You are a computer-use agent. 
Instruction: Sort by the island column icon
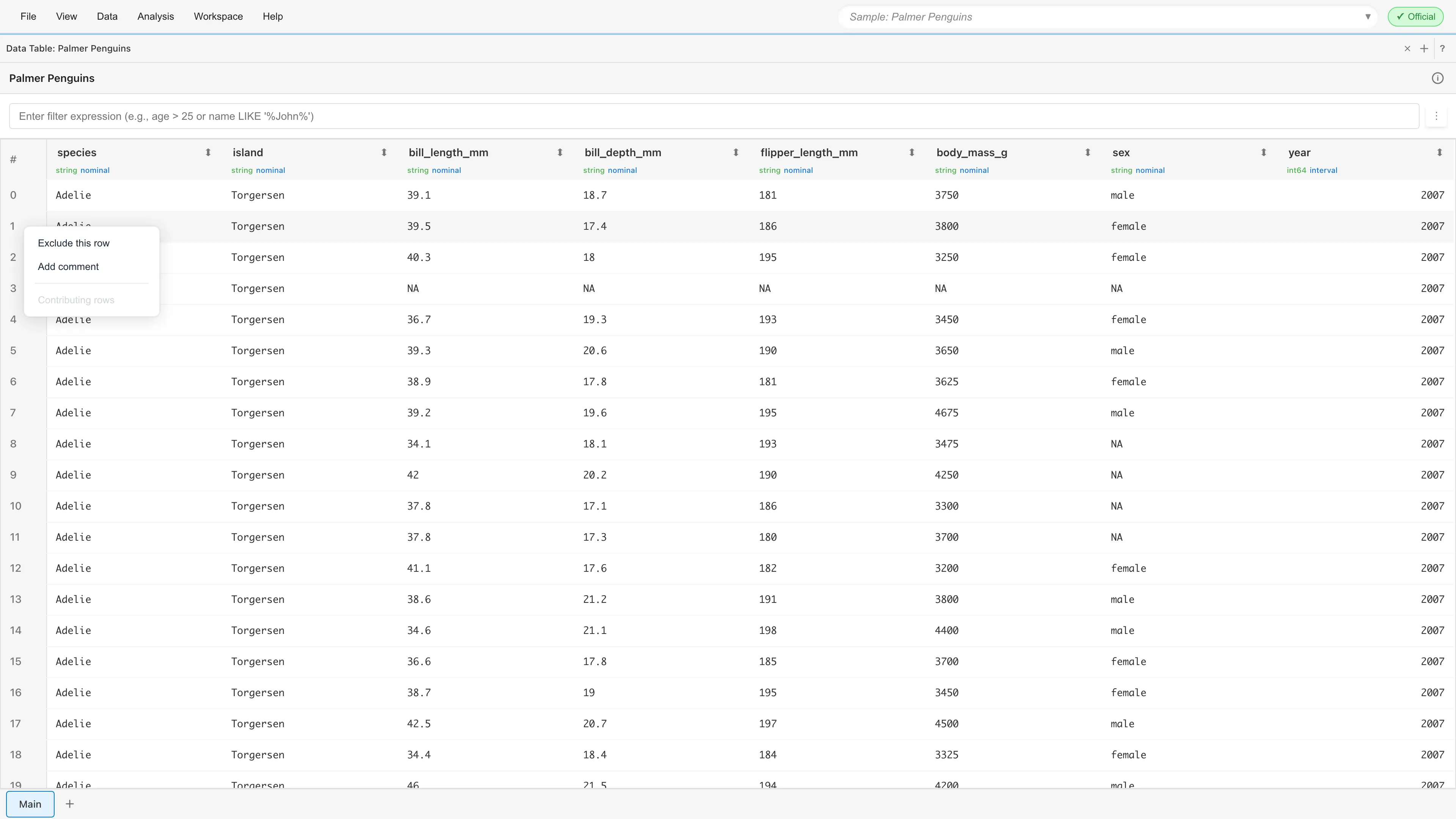coord(384,152)
